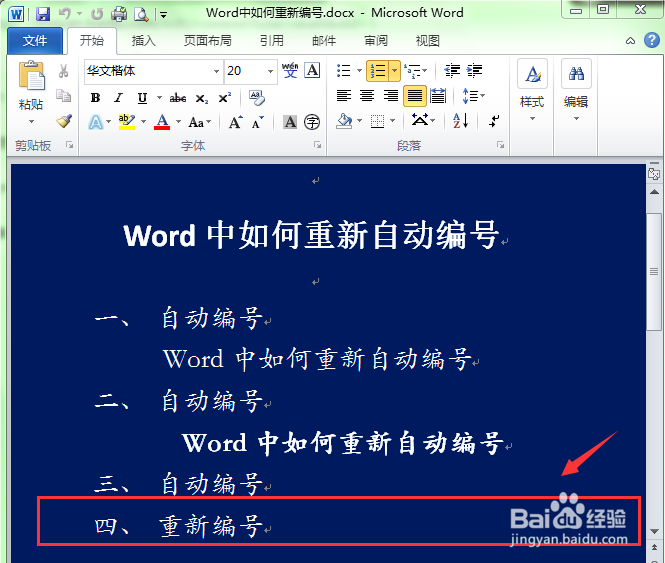Switch to the 审阅 Review tab
The width and height of the screenshot is (665, 563).
376,41
